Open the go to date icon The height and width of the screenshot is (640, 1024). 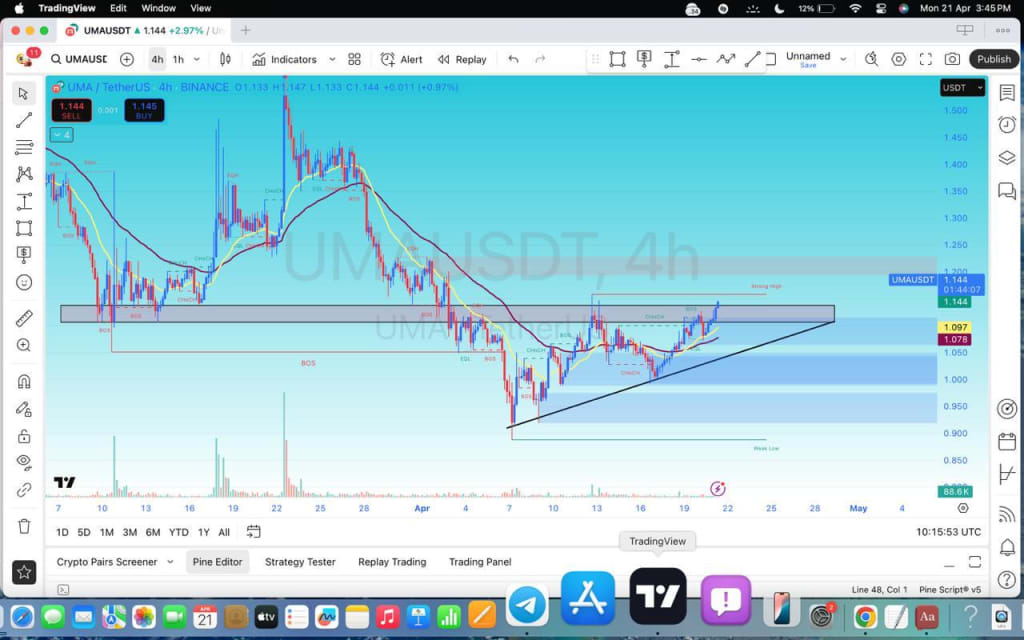tap(253, 532)
